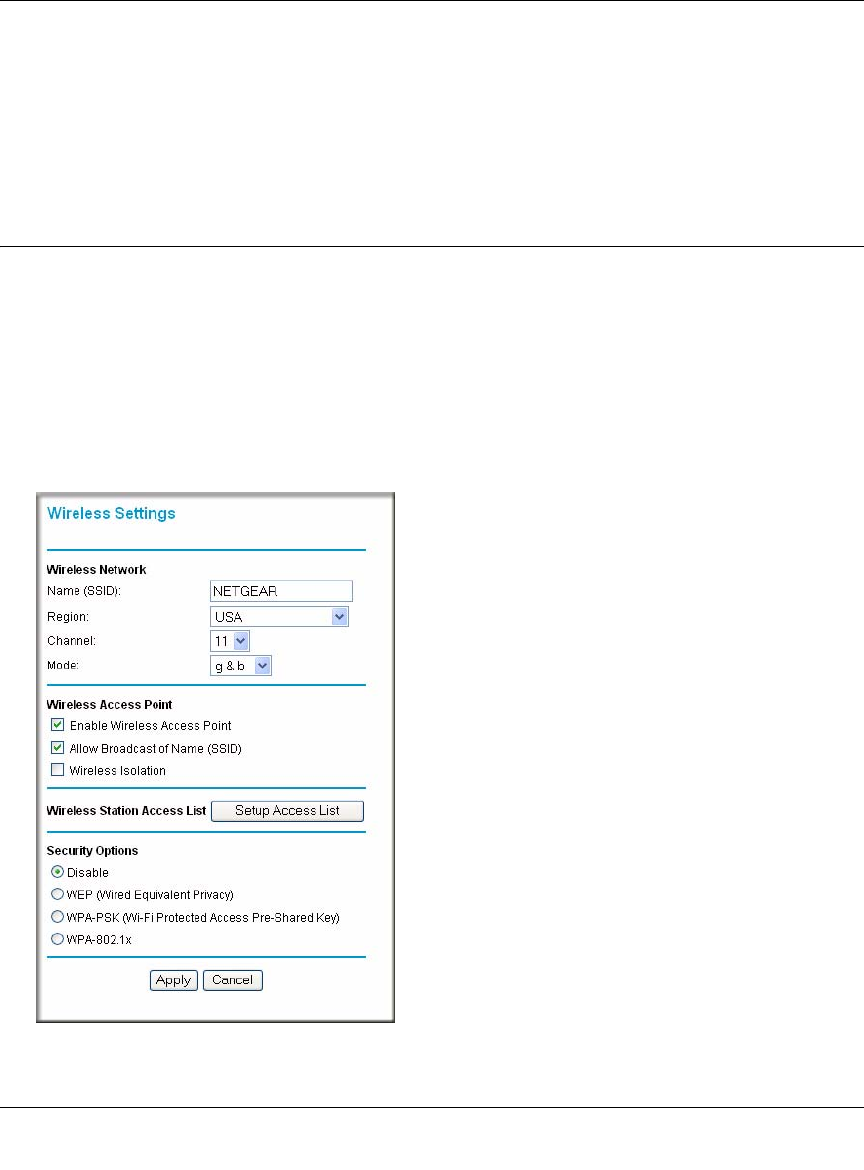Open the Region dropdown showing USA
This screenshot has width=864, height=1170.
[x=280, y=616]
